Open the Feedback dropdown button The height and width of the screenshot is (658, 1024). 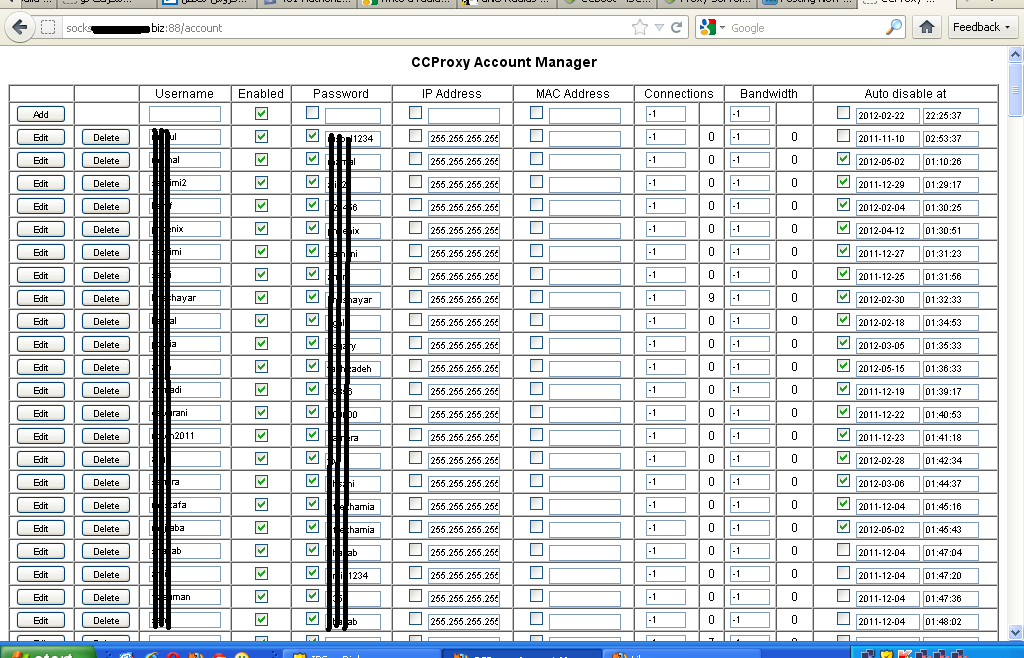pyautogui.click(x=982, y=27)
